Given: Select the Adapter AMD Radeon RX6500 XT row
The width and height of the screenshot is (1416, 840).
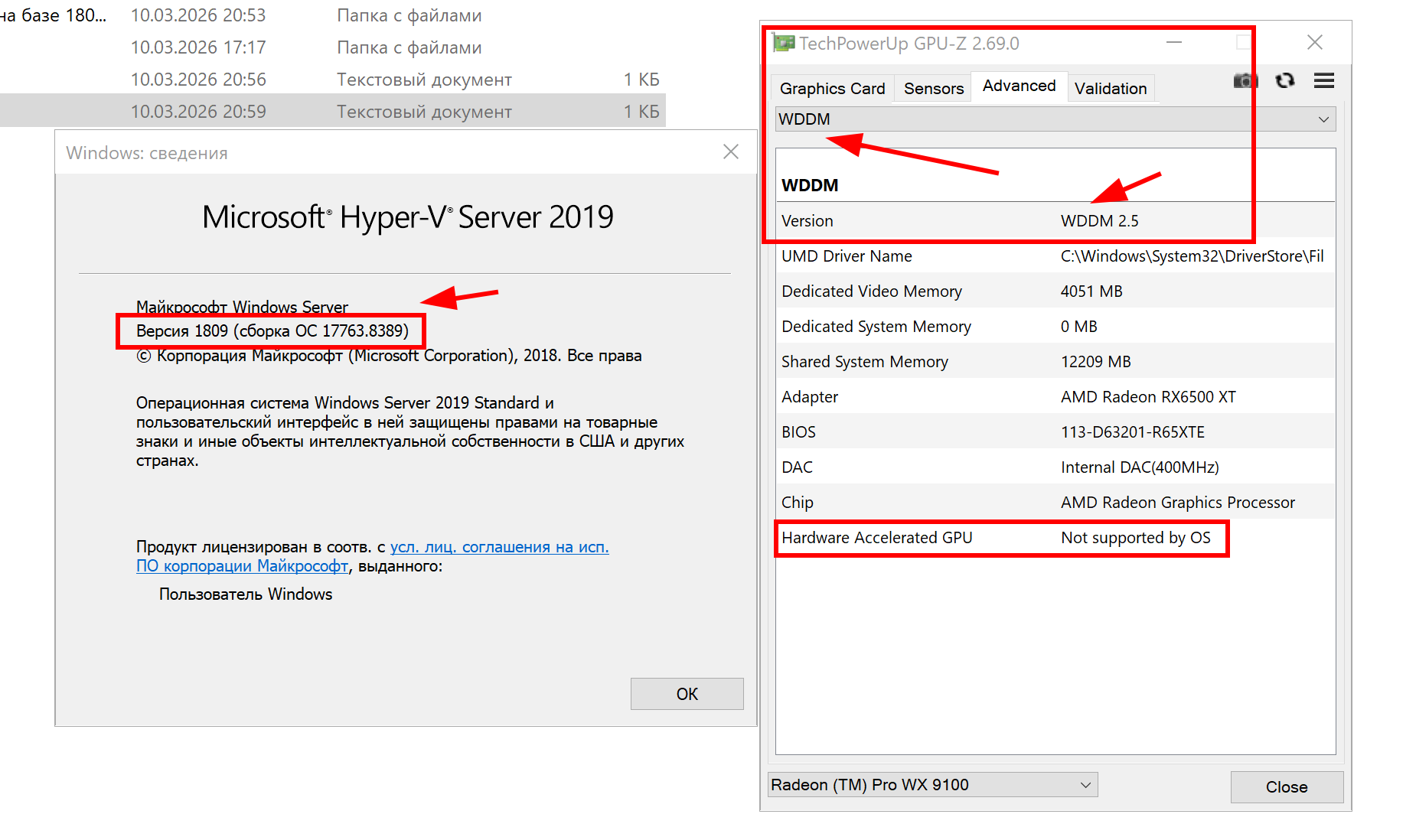Looking at the screenshot, I should 1055,396.
